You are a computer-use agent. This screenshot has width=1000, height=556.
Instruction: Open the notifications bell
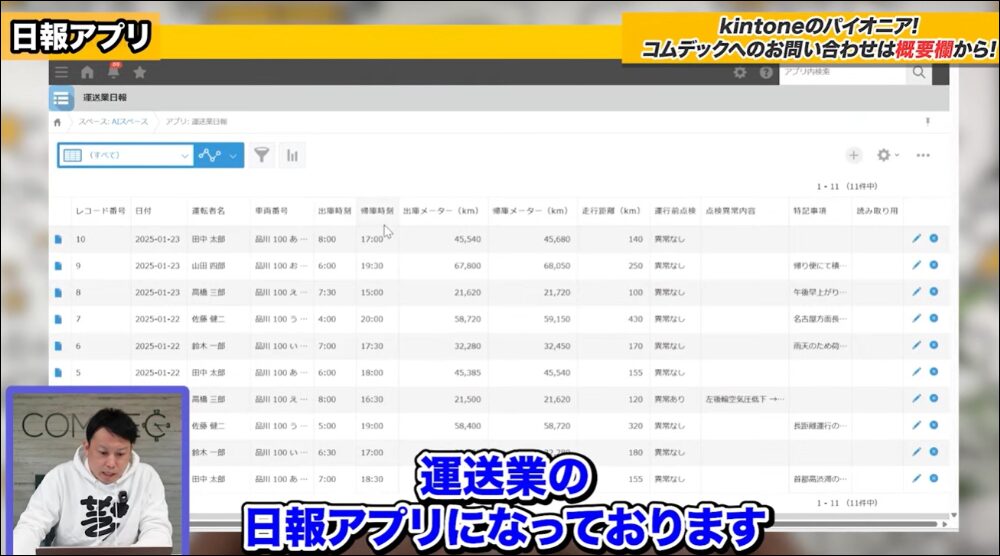(x=113, y=72)
